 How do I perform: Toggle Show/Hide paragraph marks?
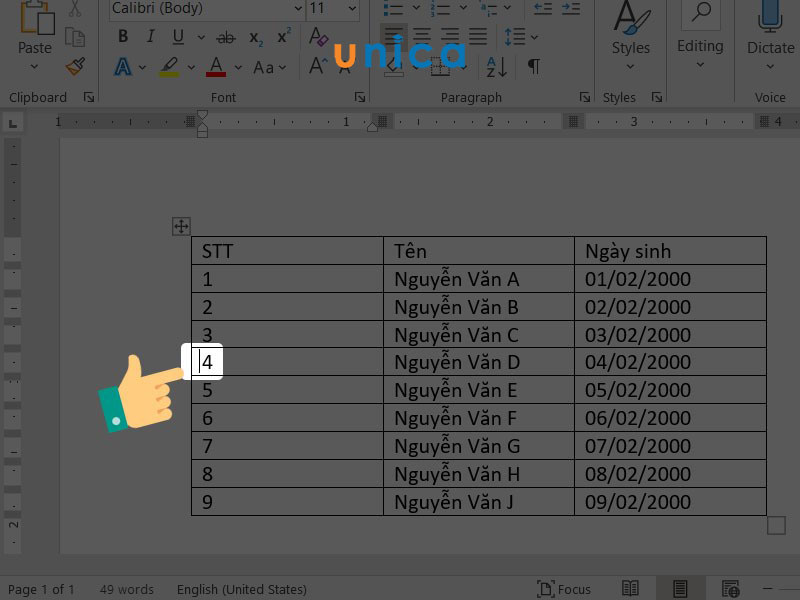534,67
